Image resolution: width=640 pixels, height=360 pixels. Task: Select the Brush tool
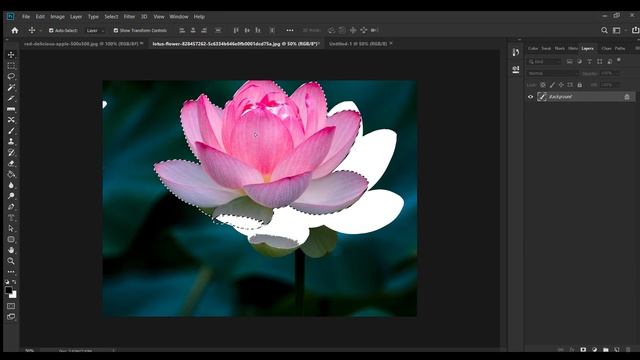tap(11, 131)
